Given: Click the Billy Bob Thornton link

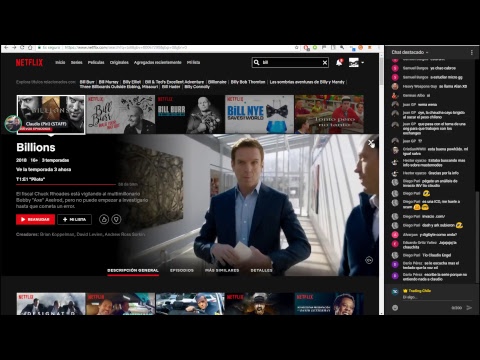Looking at the screenshot, I should tap(248, 82).
